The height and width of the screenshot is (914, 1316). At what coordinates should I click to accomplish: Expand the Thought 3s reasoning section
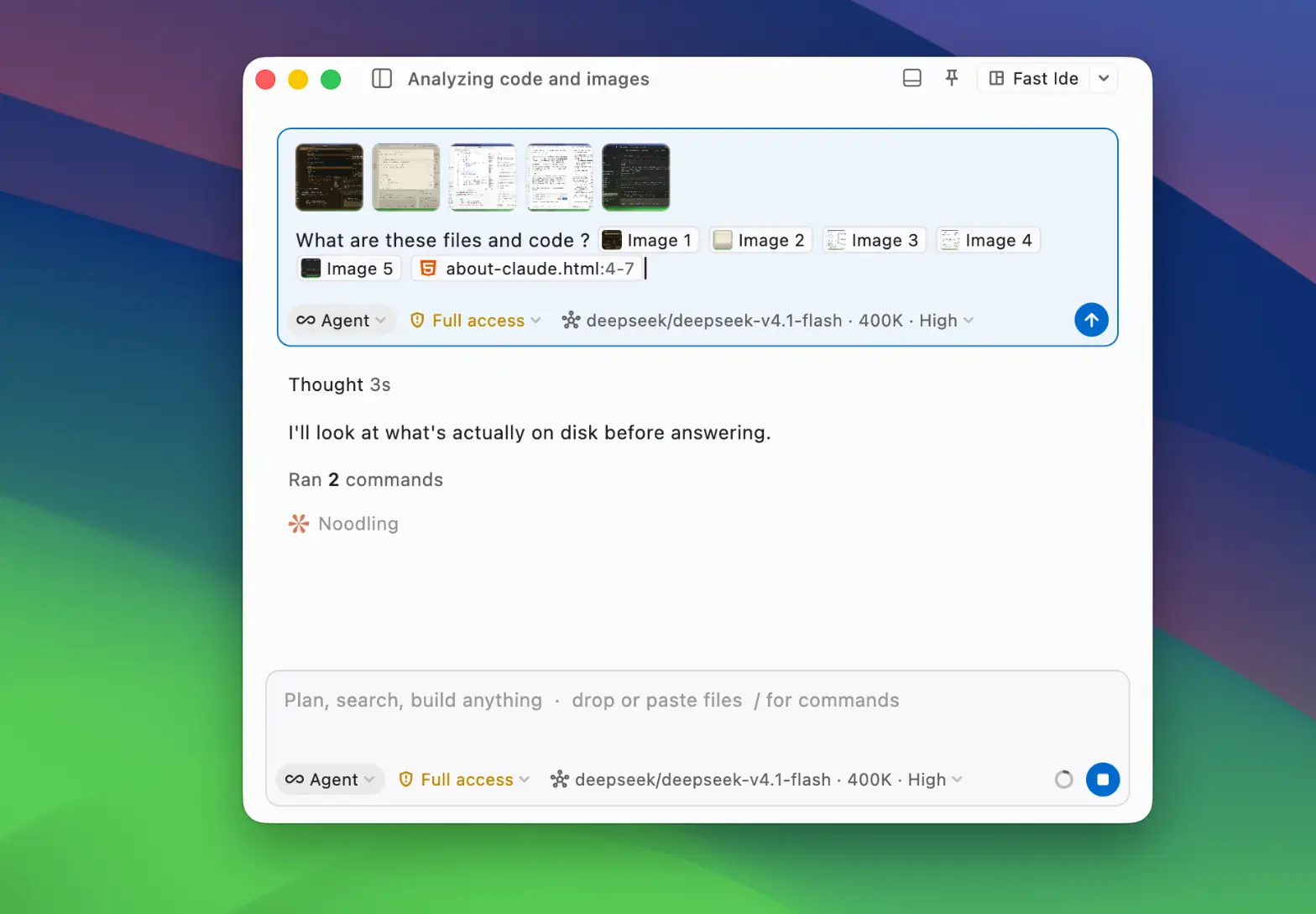click(x=340, y=384)
